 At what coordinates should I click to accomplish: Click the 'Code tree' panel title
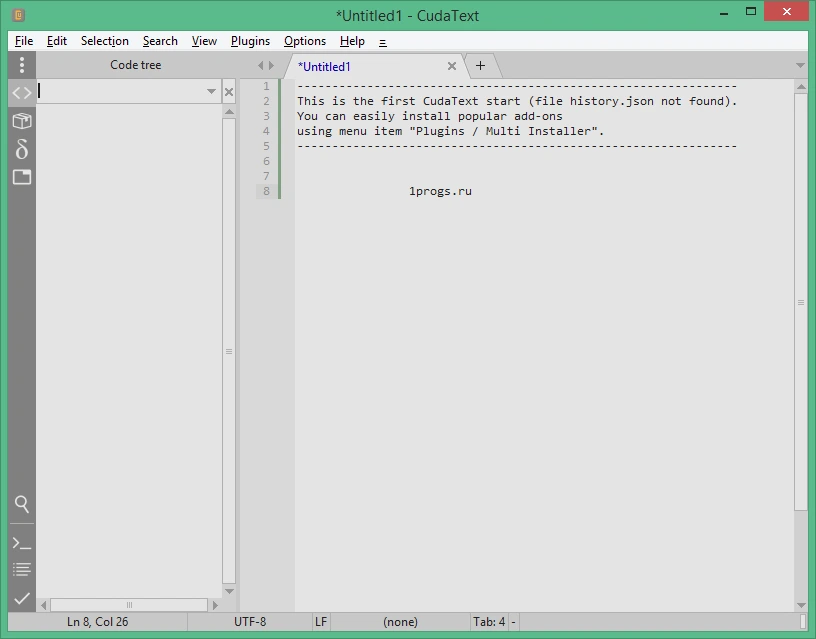tap(136, 65)
